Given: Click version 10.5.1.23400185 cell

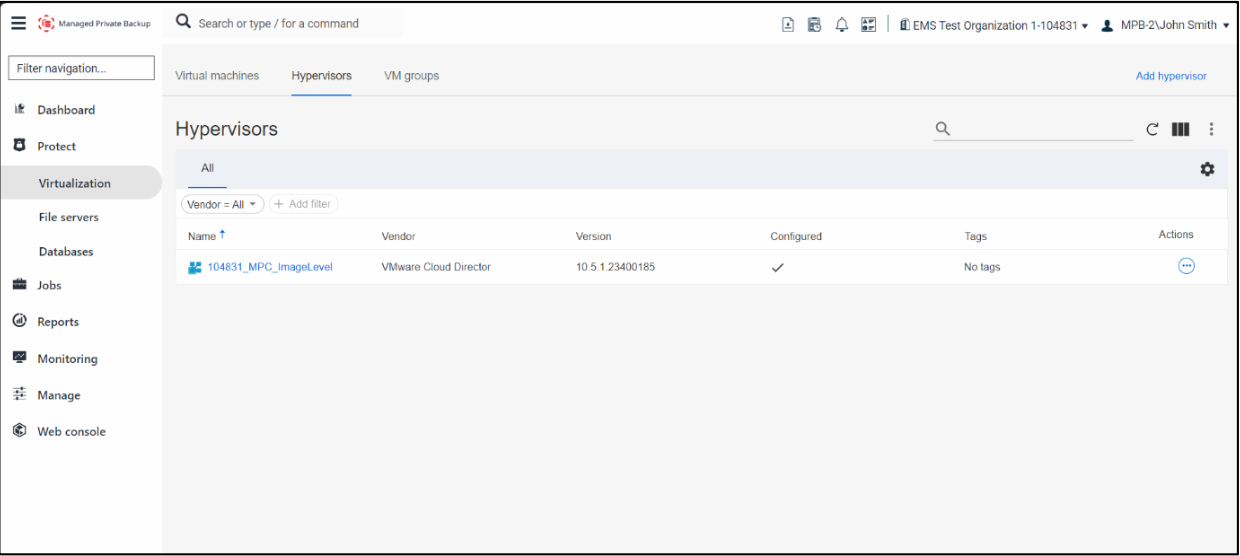Looking at the screenshot, I should coord(615,267).
